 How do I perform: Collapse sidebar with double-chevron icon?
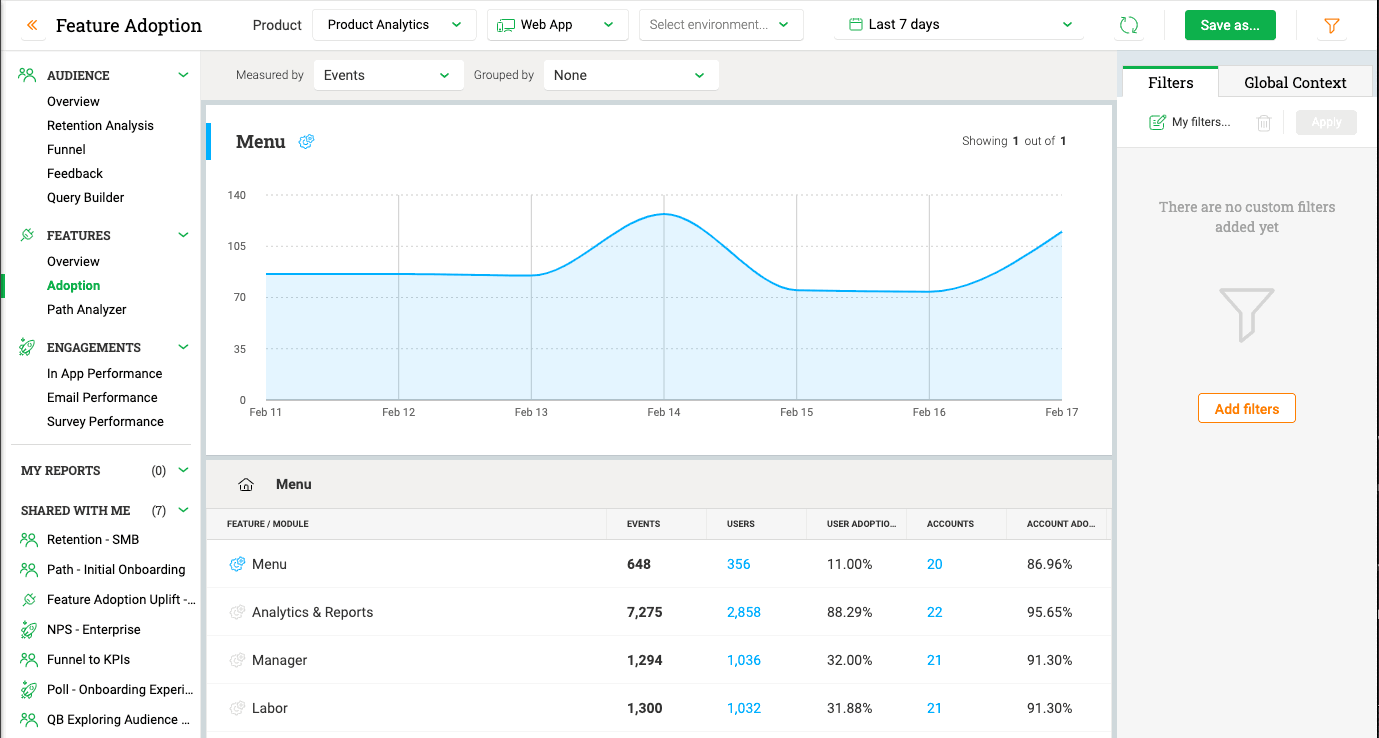coord(33,25)
